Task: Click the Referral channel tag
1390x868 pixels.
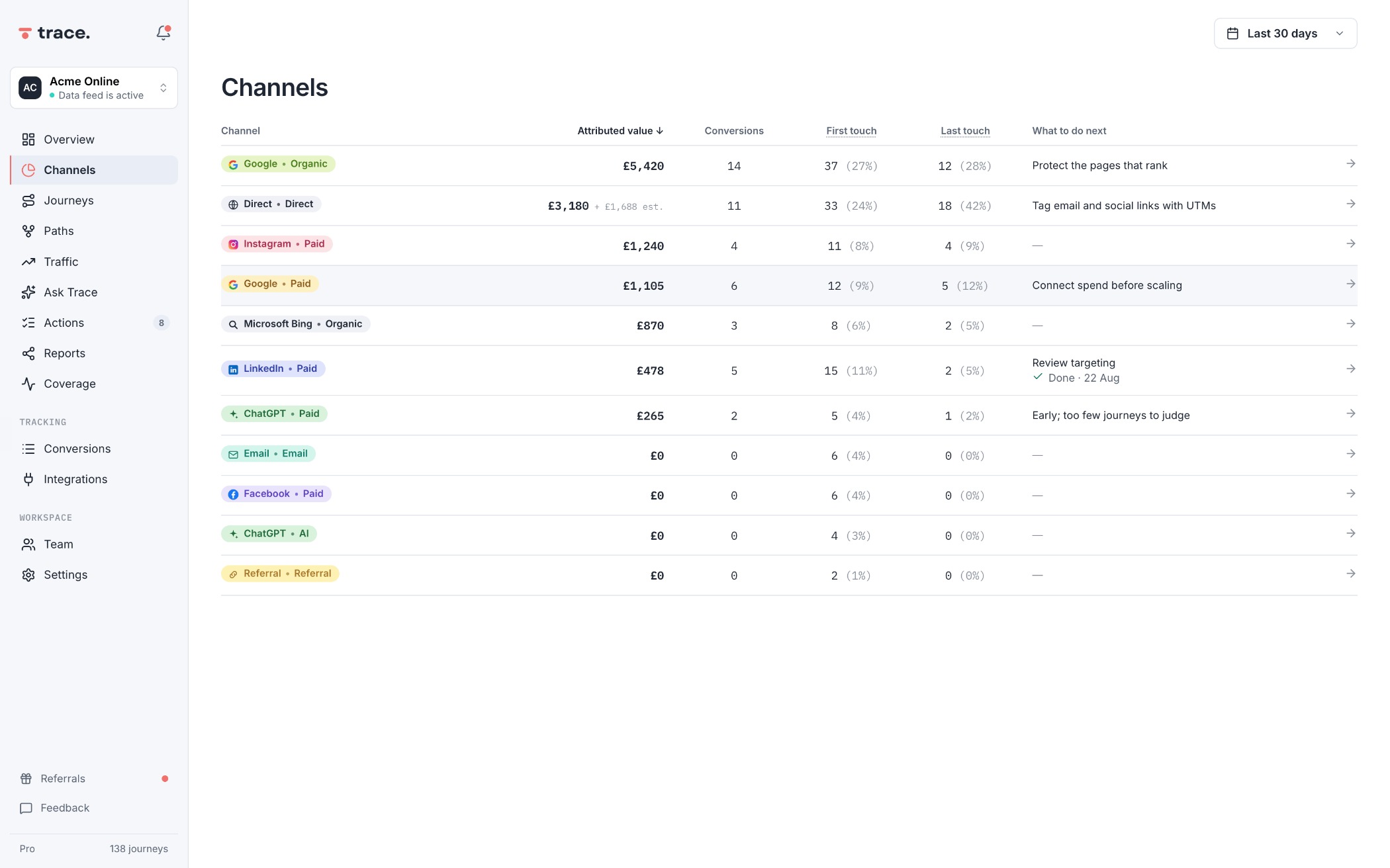Action: 280,574
